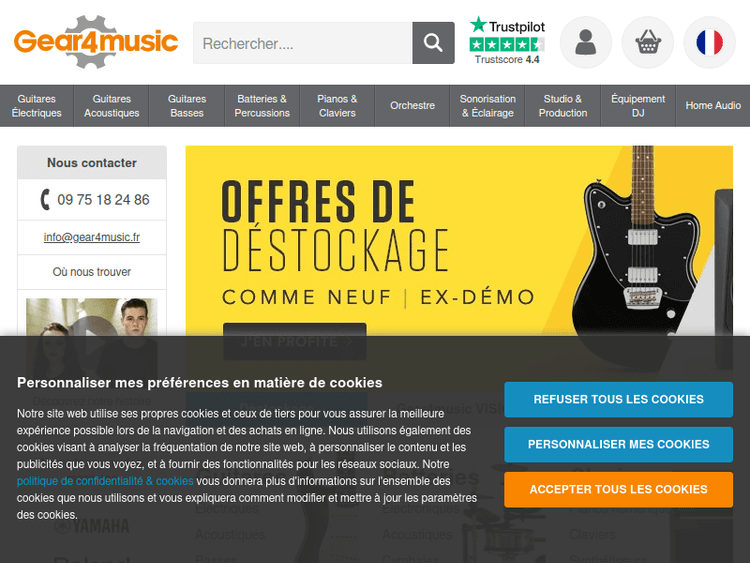750x563 pixels.
Task: Open the user account icon
Action: 585,43
